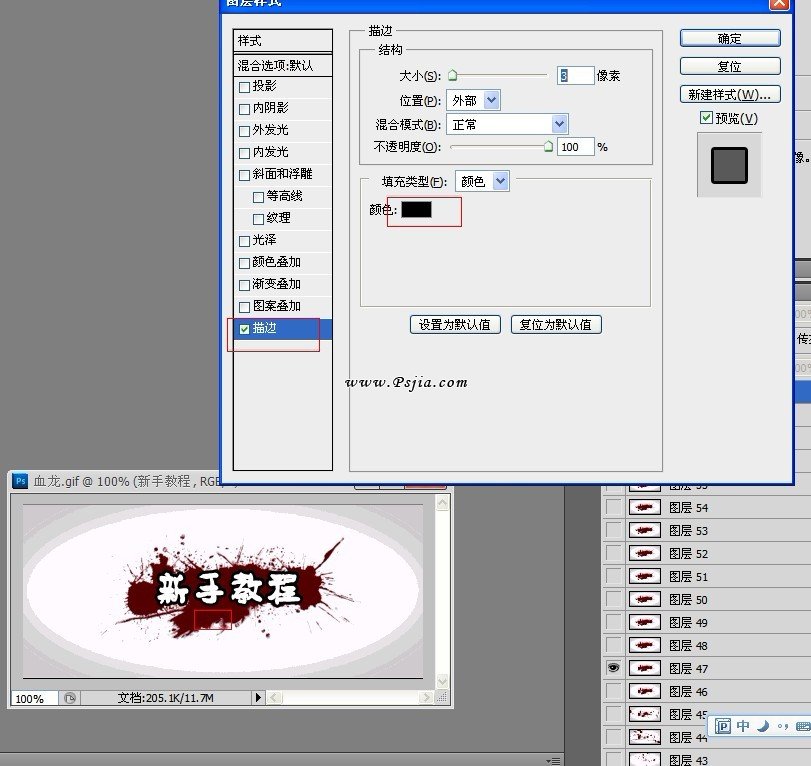Screen dimensions: 811x766
Task: Open the document info arrow menu
Action: click(x=258, y=698)
